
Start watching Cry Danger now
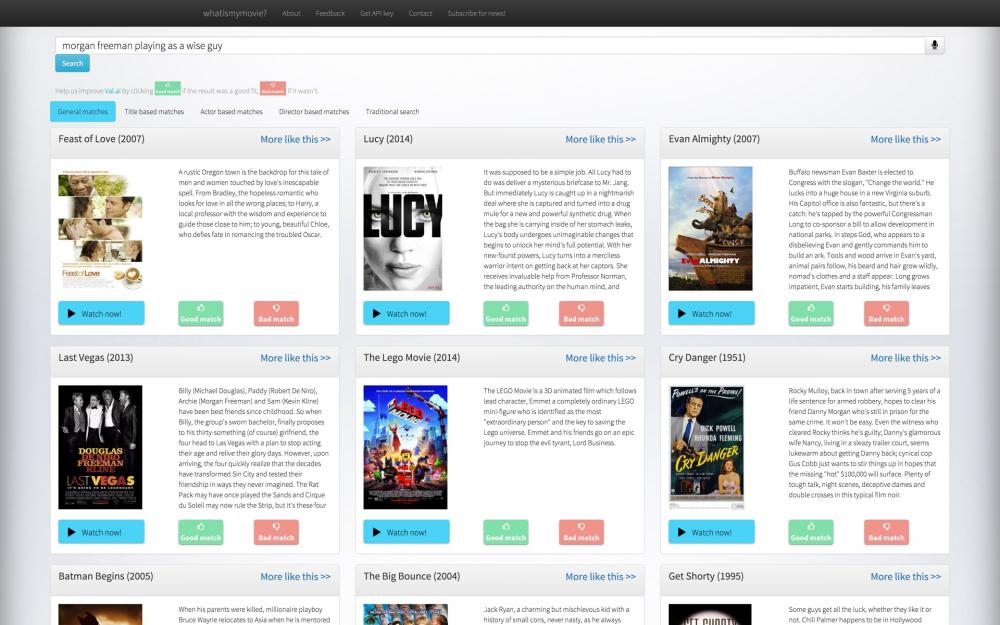(x=711, y=532)
